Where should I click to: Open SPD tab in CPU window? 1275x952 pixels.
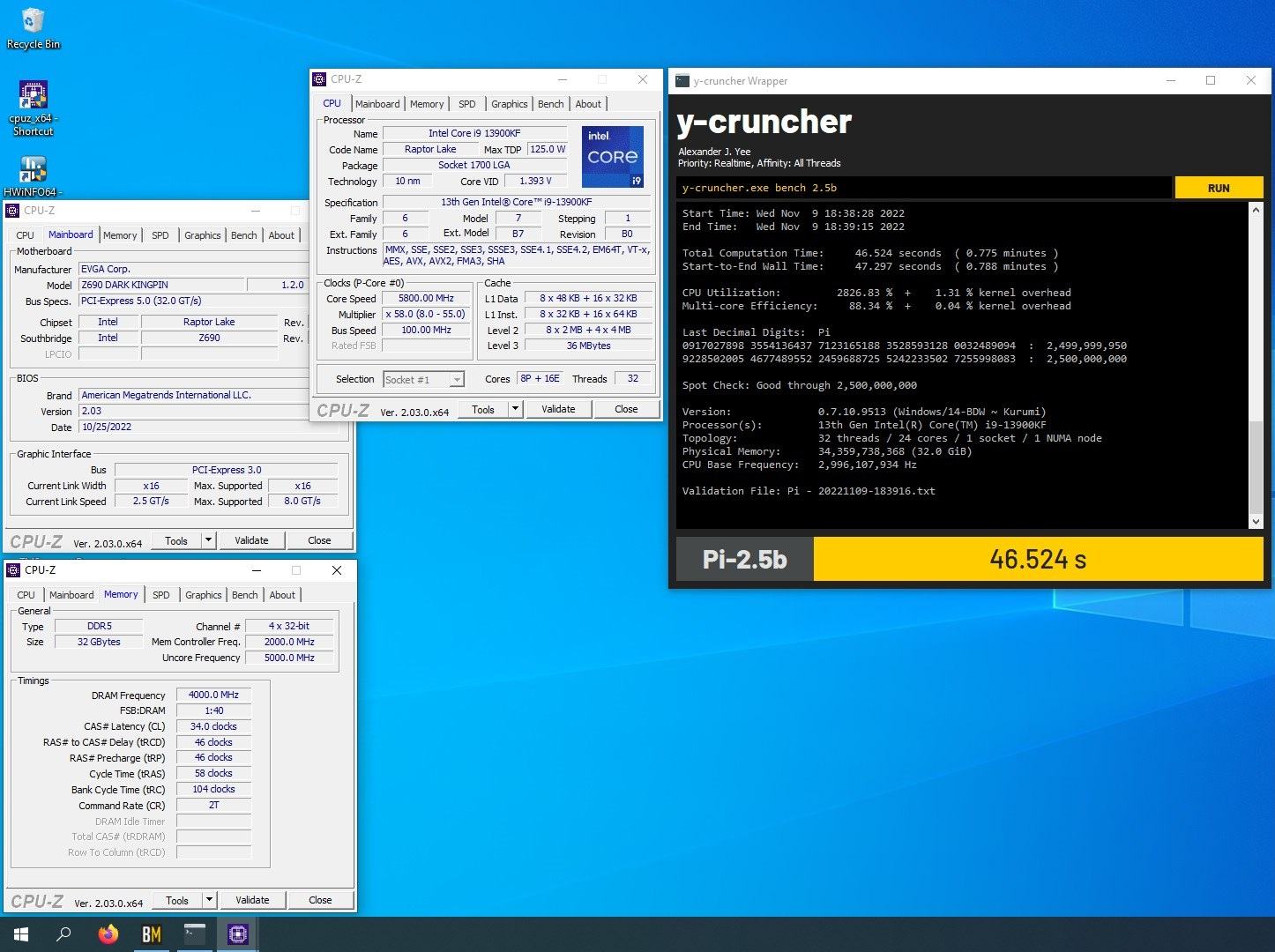tap(467, 104)
